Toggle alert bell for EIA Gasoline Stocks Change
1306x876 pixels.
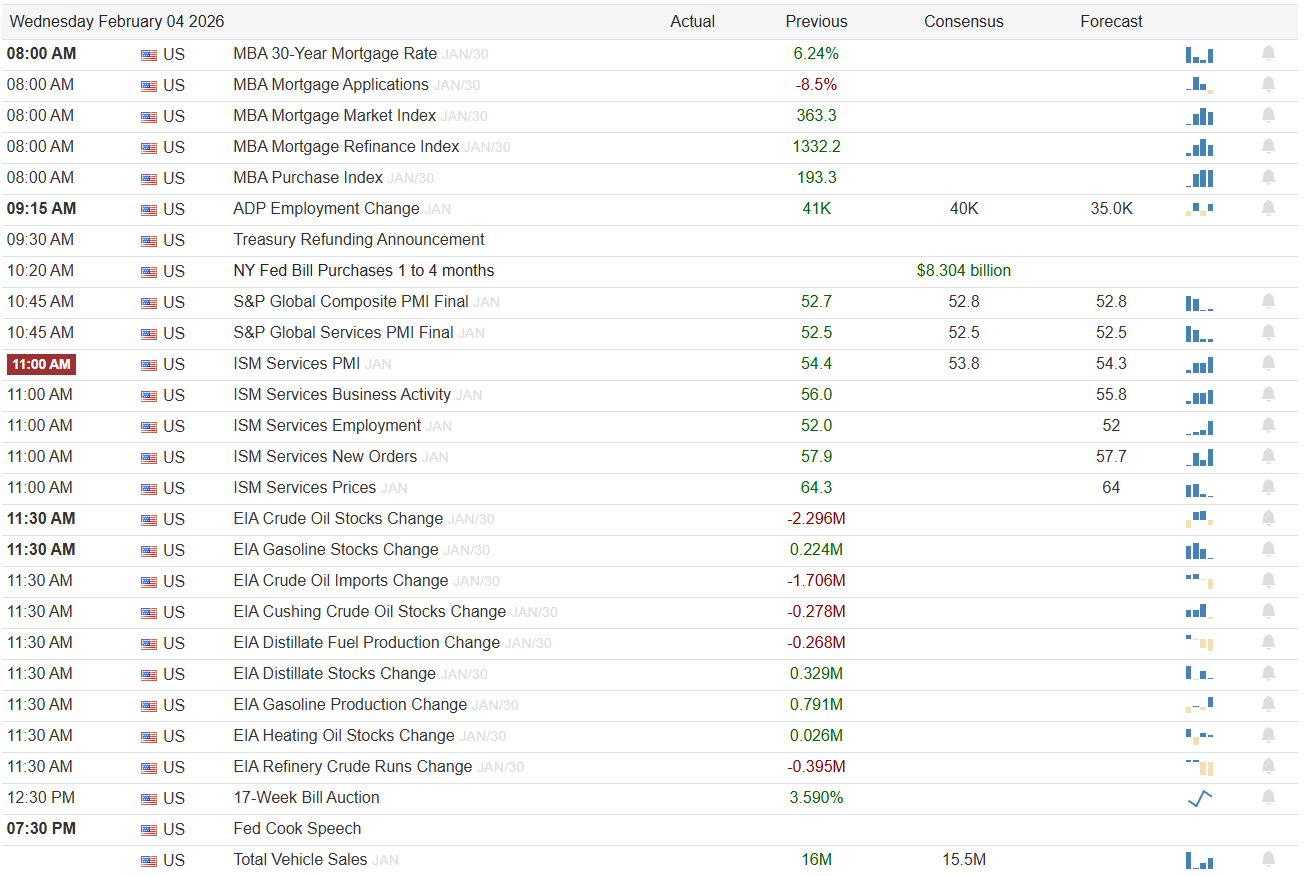click(x=1268, y=549)
